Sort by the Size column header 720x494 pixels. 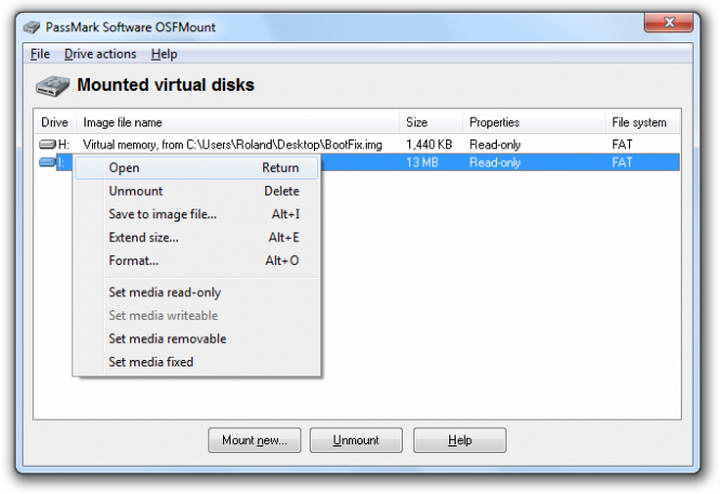[x=431, y=123]
